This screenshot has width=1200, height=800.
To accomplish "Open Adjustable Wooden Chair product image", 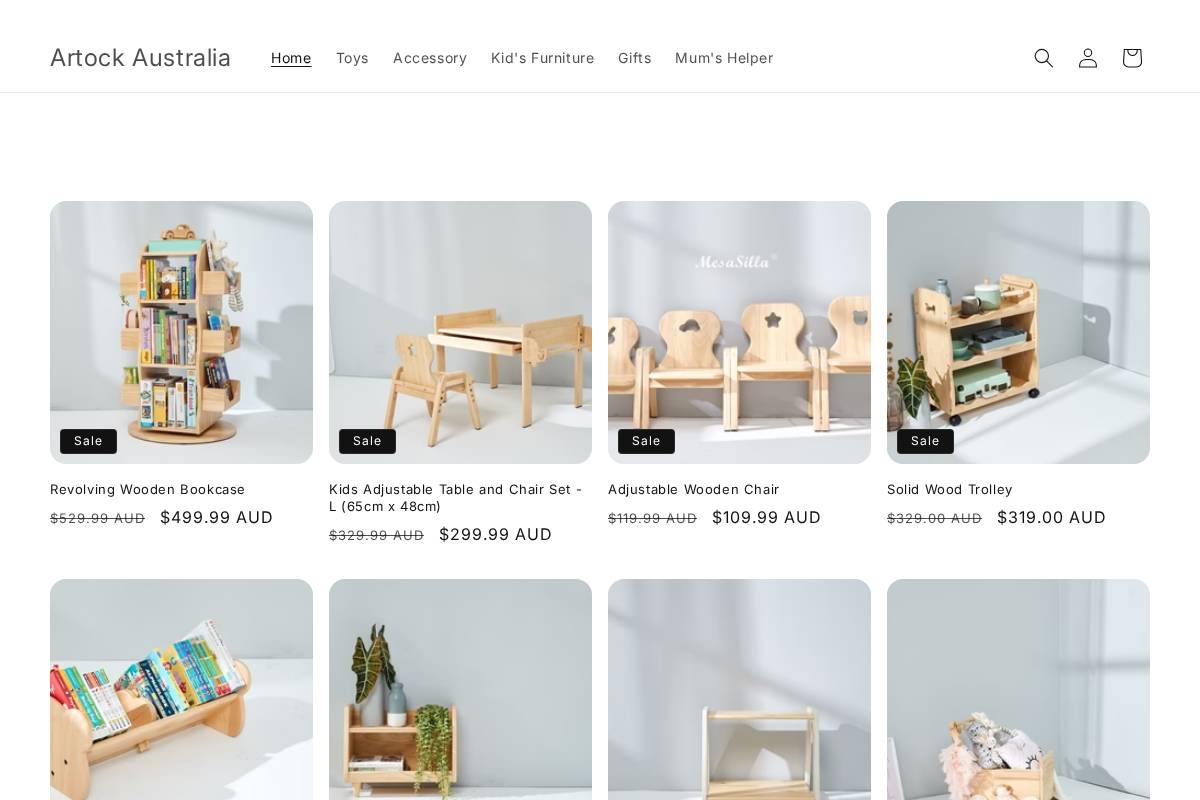I will coord(739,332).
